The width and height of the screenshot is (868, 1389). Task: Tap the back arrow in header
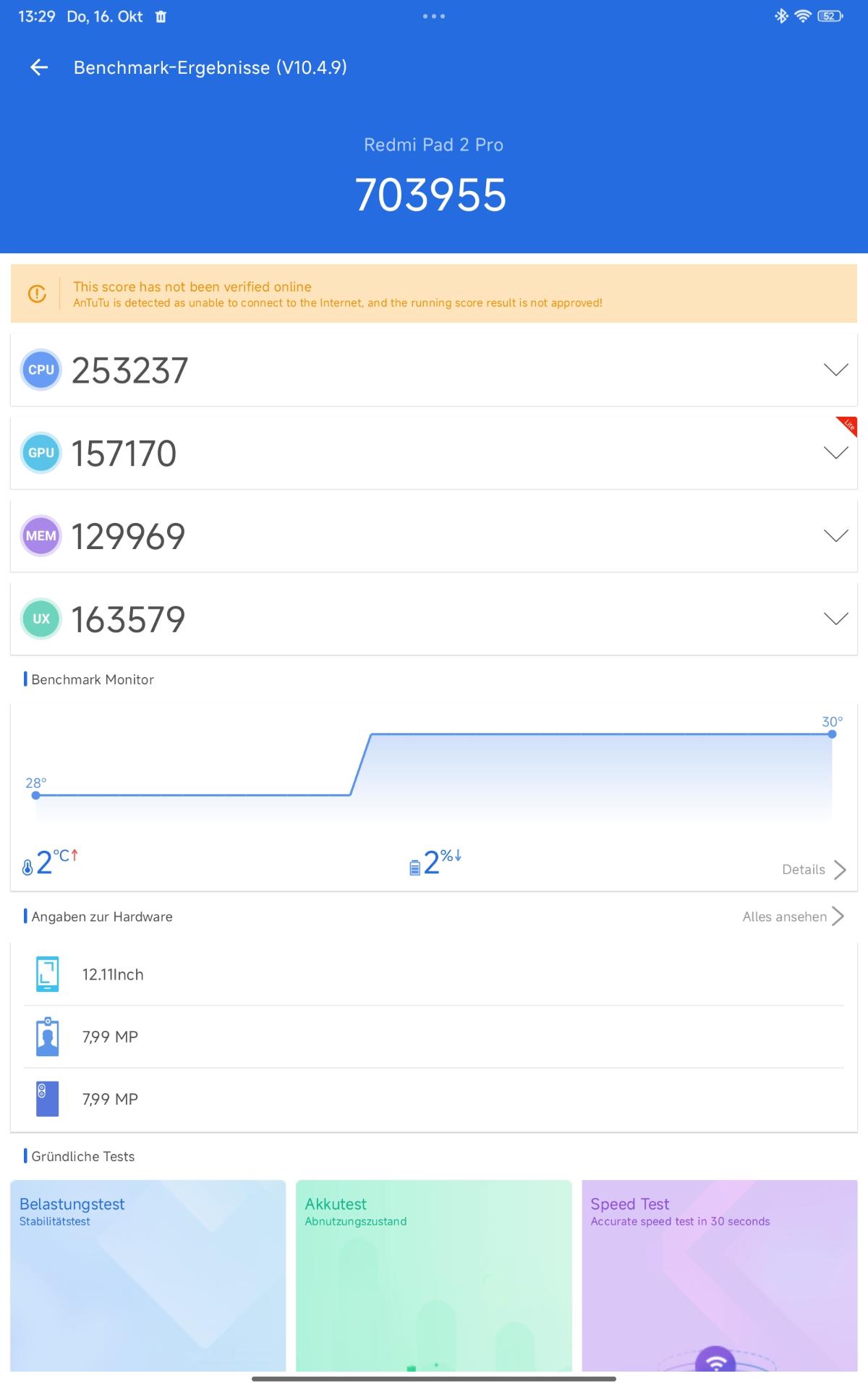tap(39, 67)
